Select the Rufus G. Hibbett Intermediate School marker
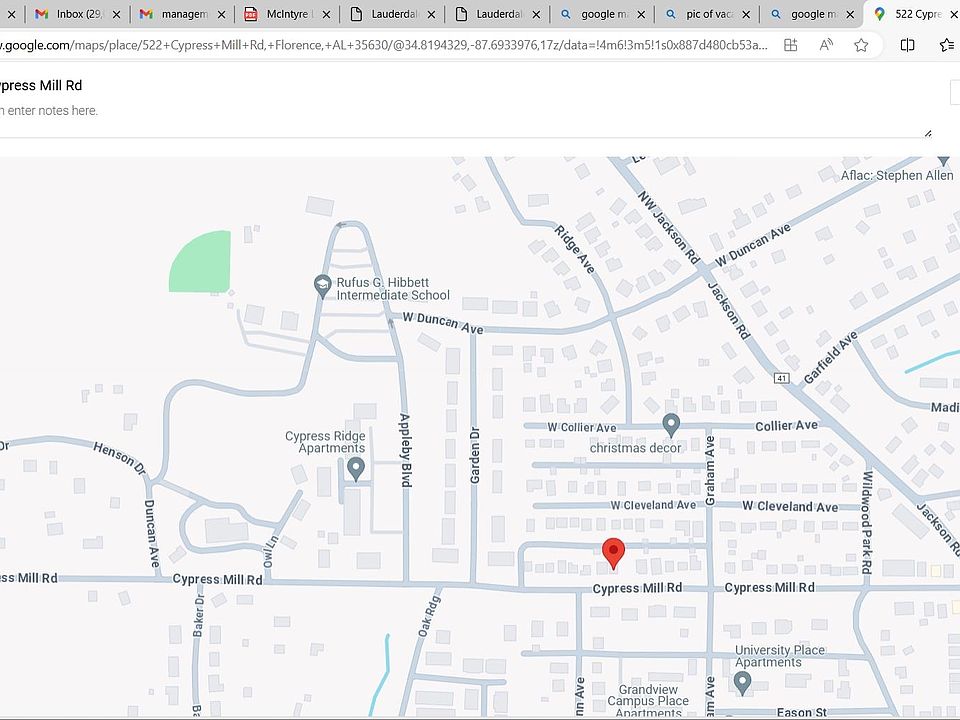This screenshot has height=720, width=960. (x=322, y=286)
